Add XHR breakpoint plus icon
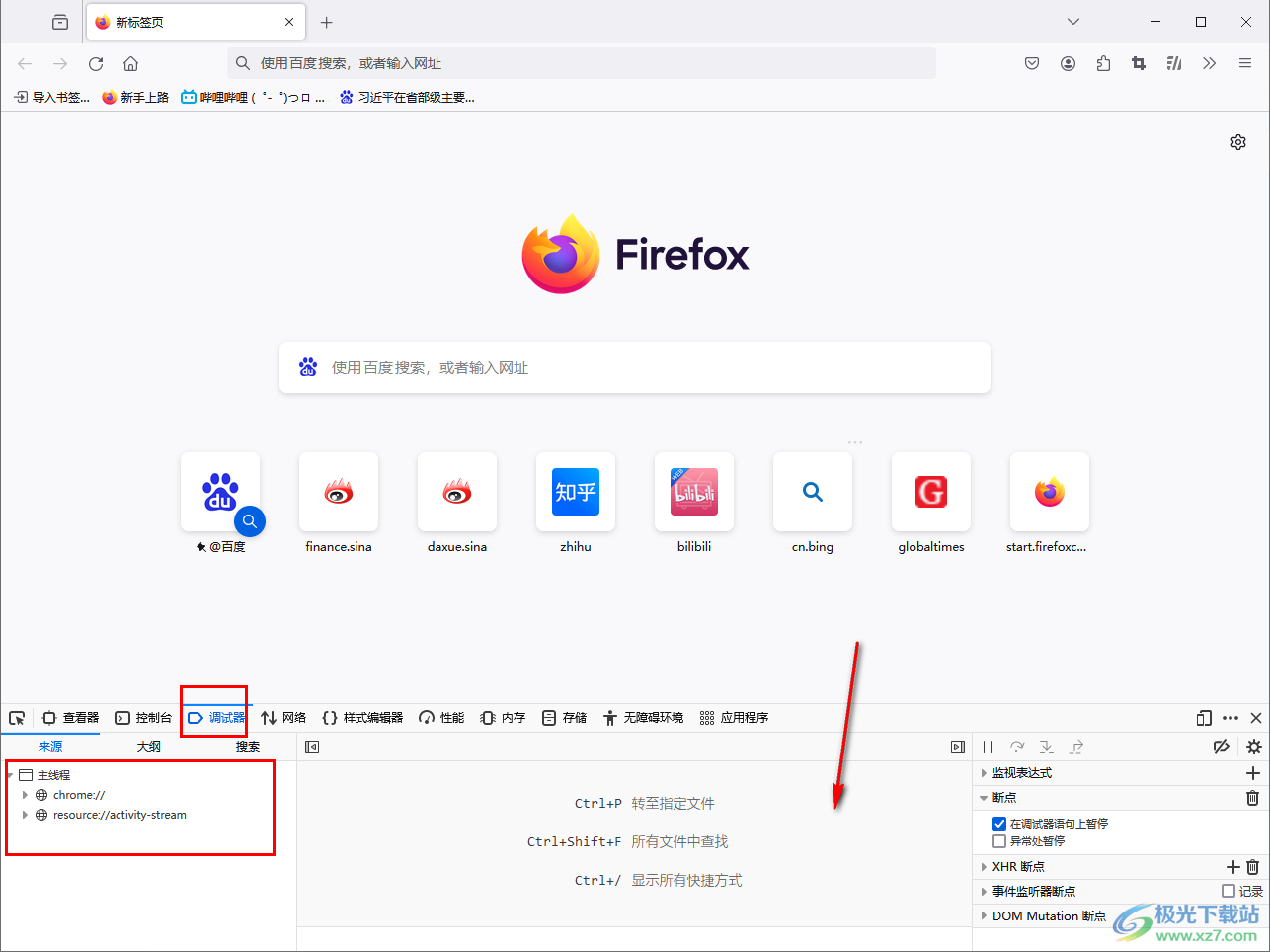The height and width of the screenshot is (952, 1270). pyautogui.click(x=1232, y=867)
